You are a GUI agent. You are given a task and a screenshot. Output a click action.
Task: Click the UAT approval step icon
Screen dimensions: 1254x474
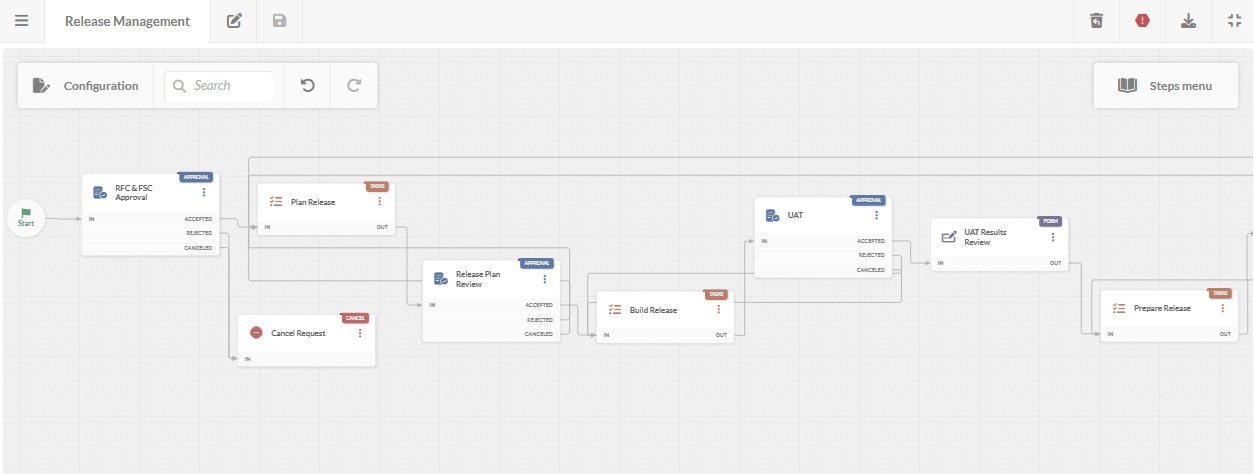(773, 215)
